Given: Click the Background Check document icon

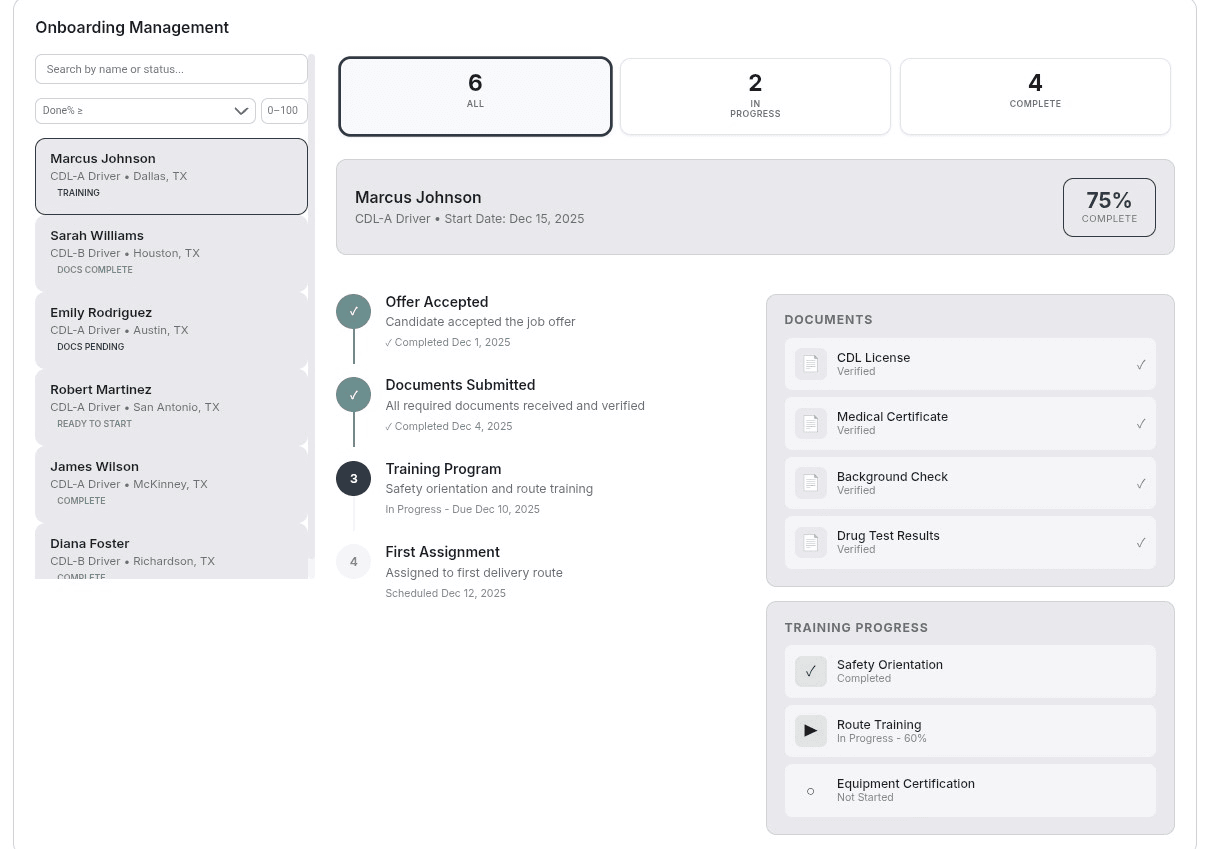Looking at the screenshot, I should 811,483.
